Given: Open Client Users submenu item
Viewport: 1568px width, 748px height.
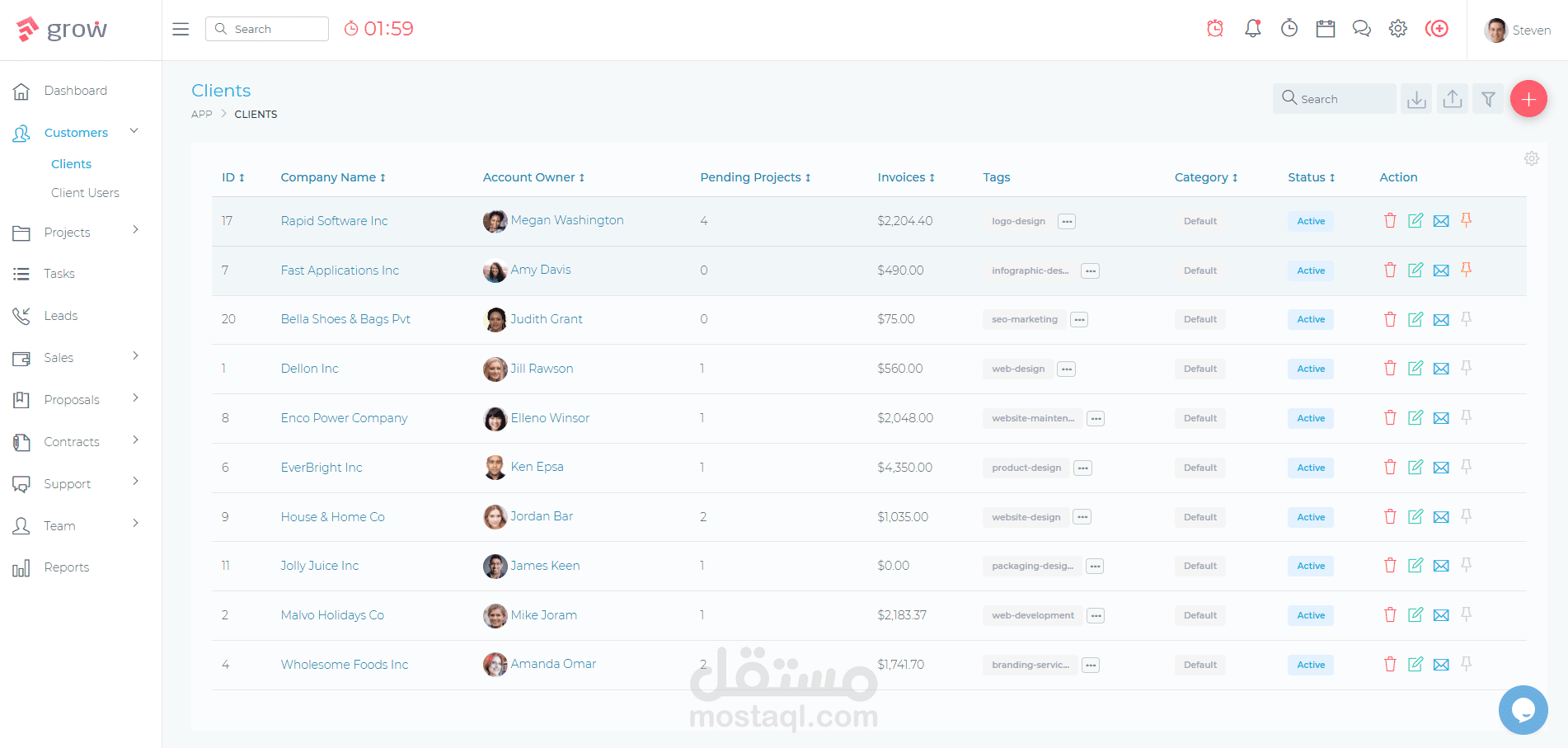Looking at the screenshot, I should click(85, 193).
